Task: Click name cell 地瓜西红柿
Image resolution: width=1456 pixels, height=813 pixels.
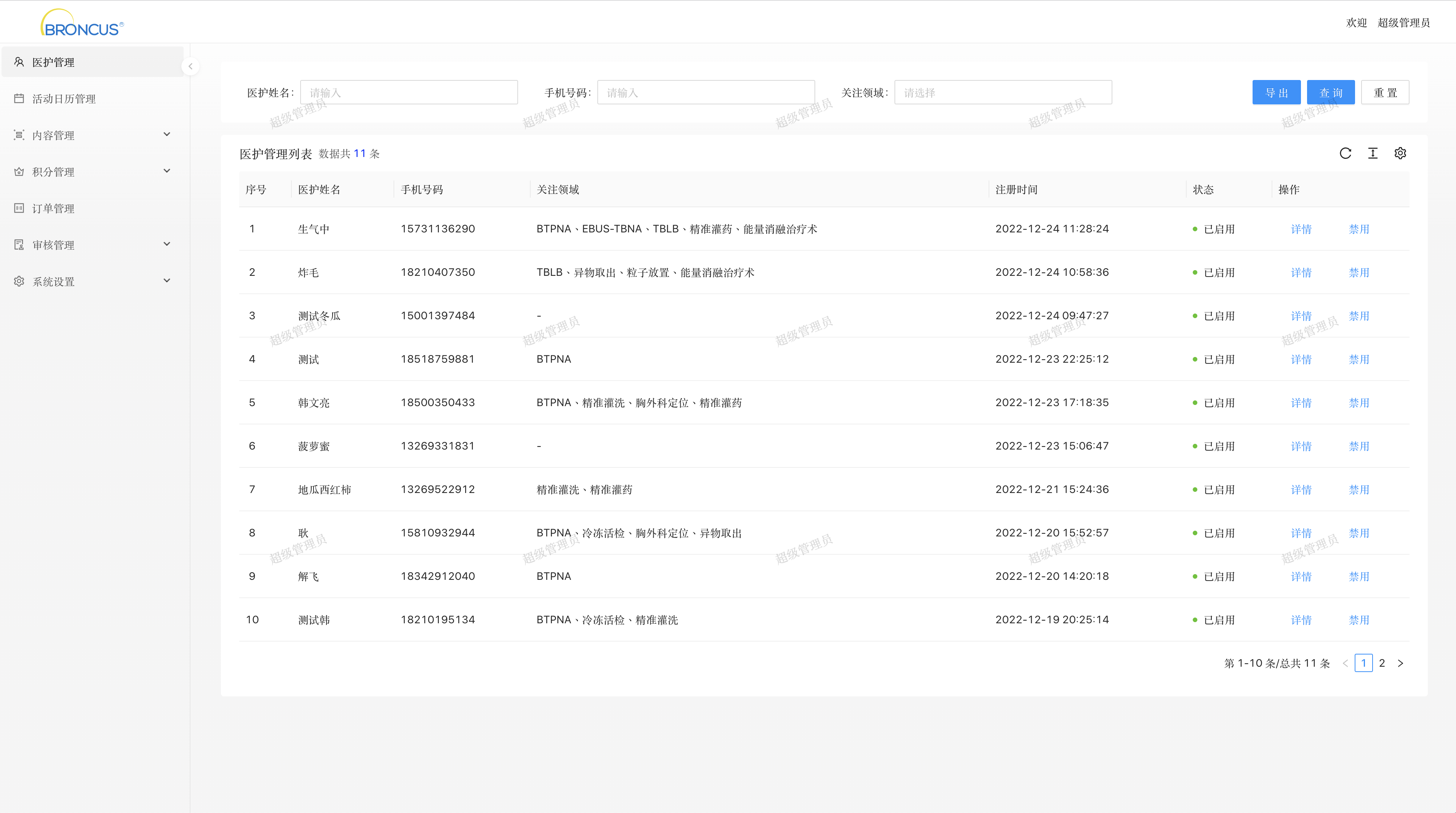Action: coord(325,490)
